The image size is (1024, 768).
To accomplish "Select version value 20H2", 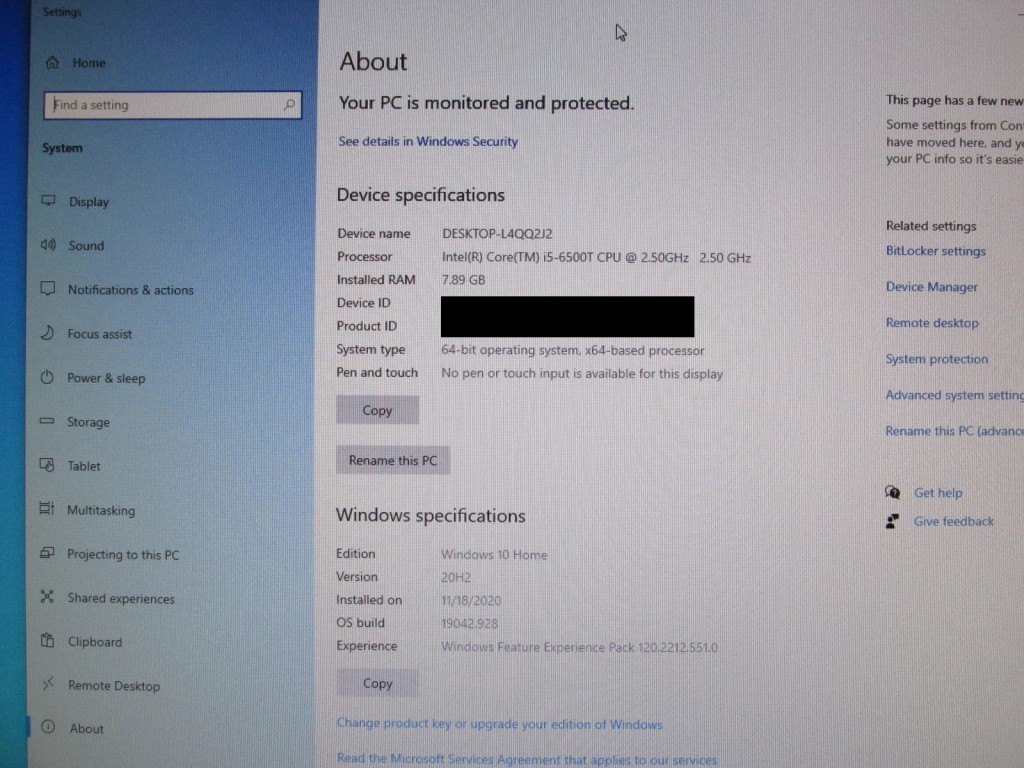I will point(456,578).
